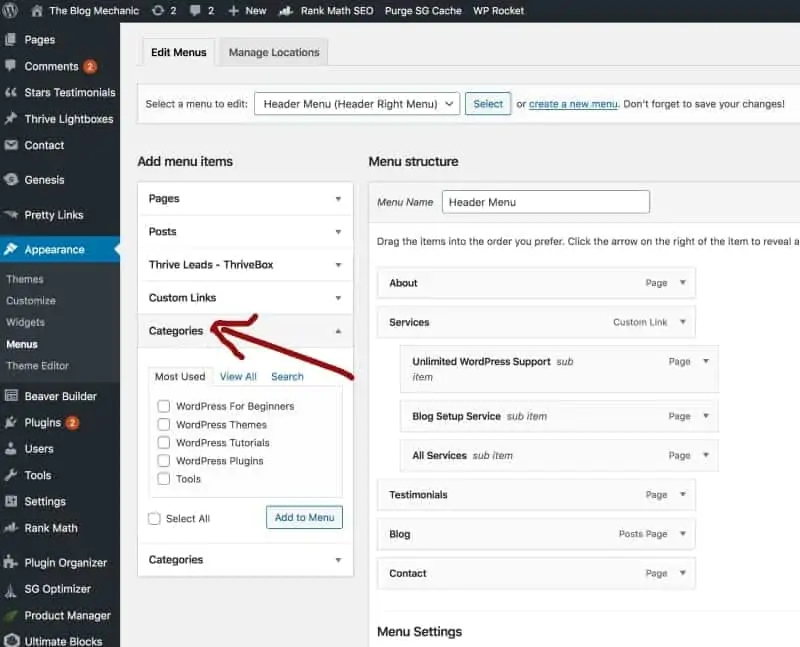800x647 pixels.
Task: Open the Plugins page
Action: point(38,422)
